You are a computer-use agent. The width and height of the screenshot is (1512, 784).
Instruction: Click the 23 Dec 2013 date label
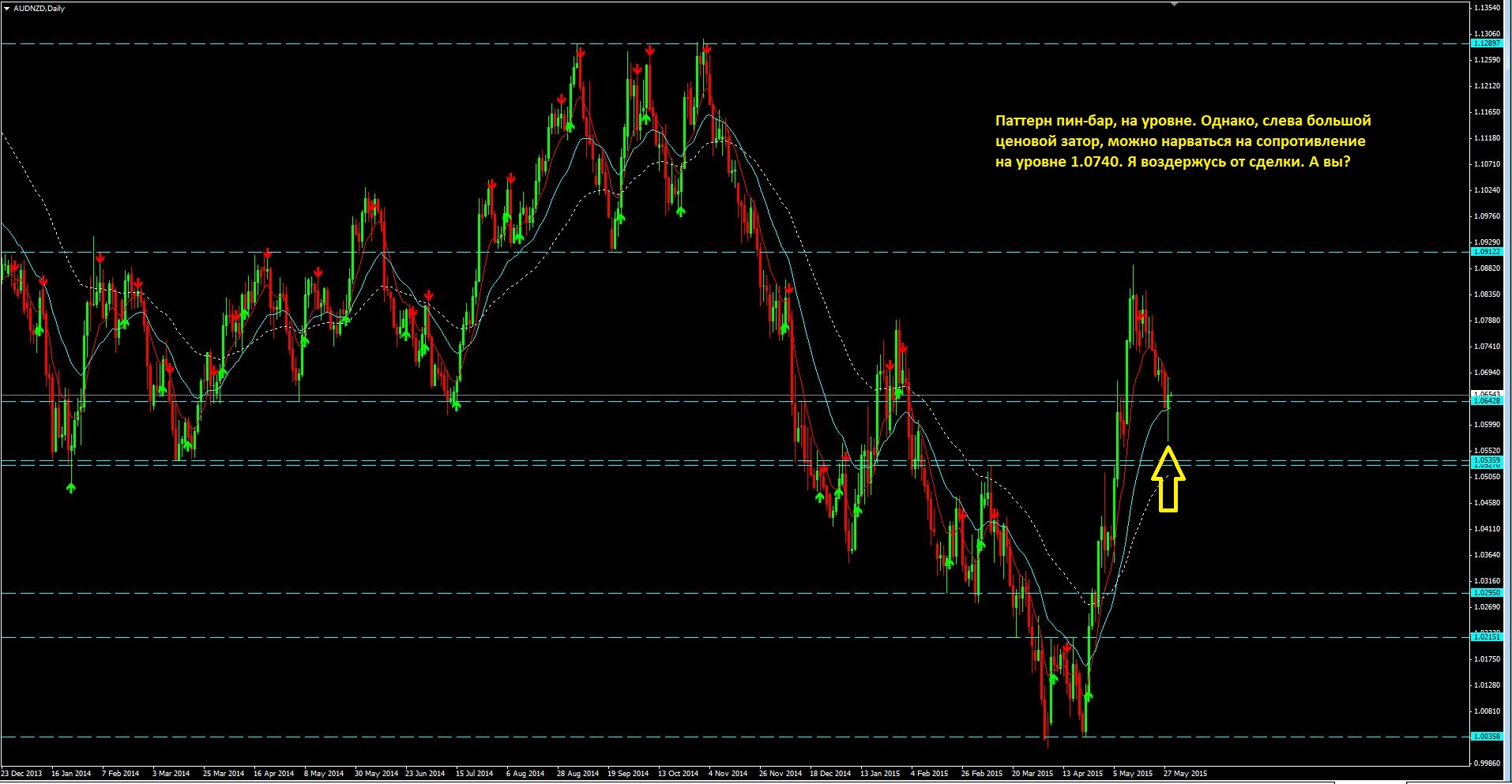[x=22, y=774]
